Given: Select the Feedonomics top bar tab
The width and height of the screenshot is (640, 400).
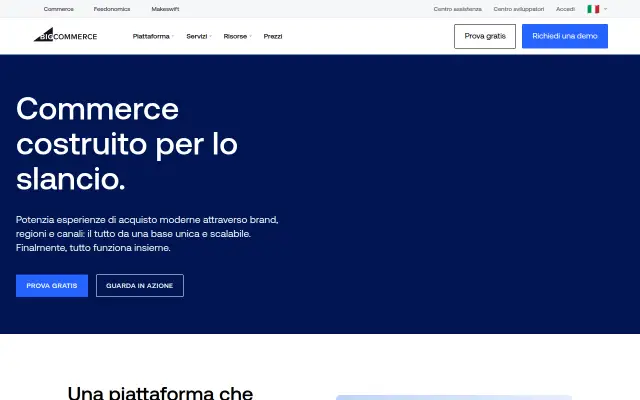Looking at the screenshot, I should 112,9.
